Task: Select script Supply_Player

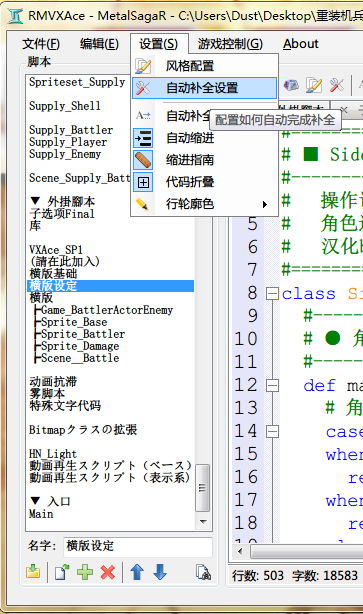Action: coord(68,142)
